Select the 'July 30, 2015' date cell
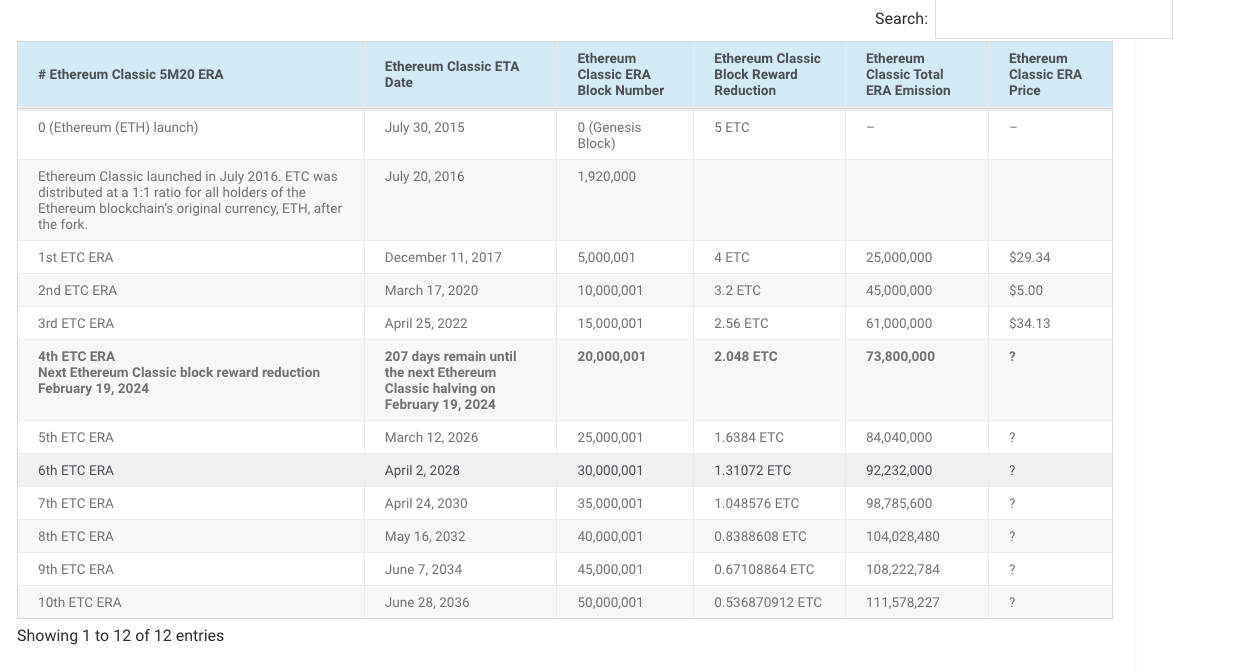 (x=460, y=135)
